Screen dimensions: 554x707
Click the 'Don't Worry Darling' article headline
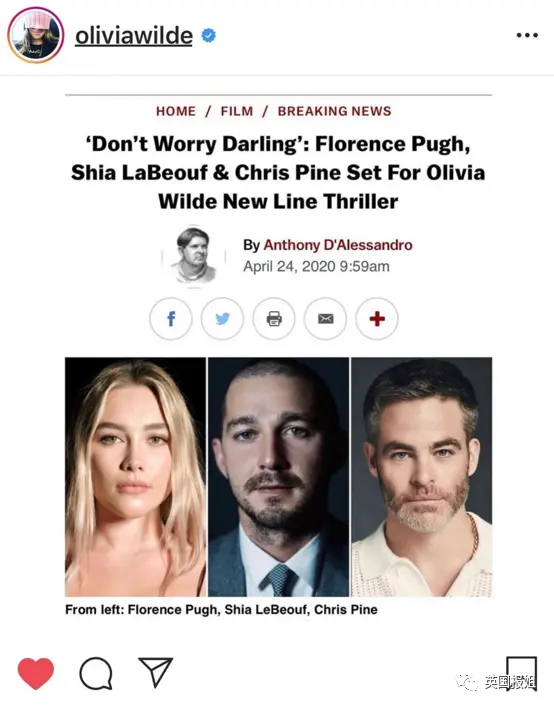pyautogui.click(x=278, y=173)
